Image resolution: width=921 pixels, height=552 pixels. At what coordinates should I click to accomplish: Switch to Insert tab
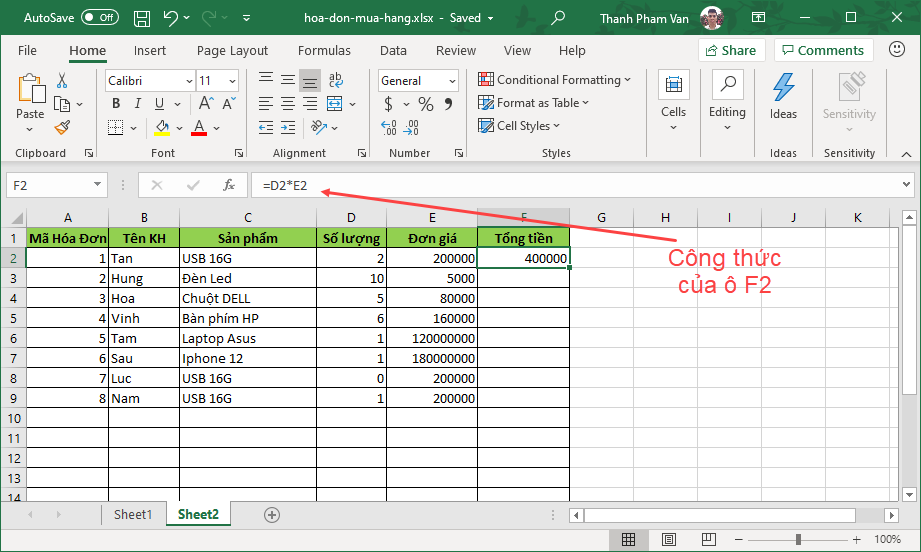click(x=150, y=51)
